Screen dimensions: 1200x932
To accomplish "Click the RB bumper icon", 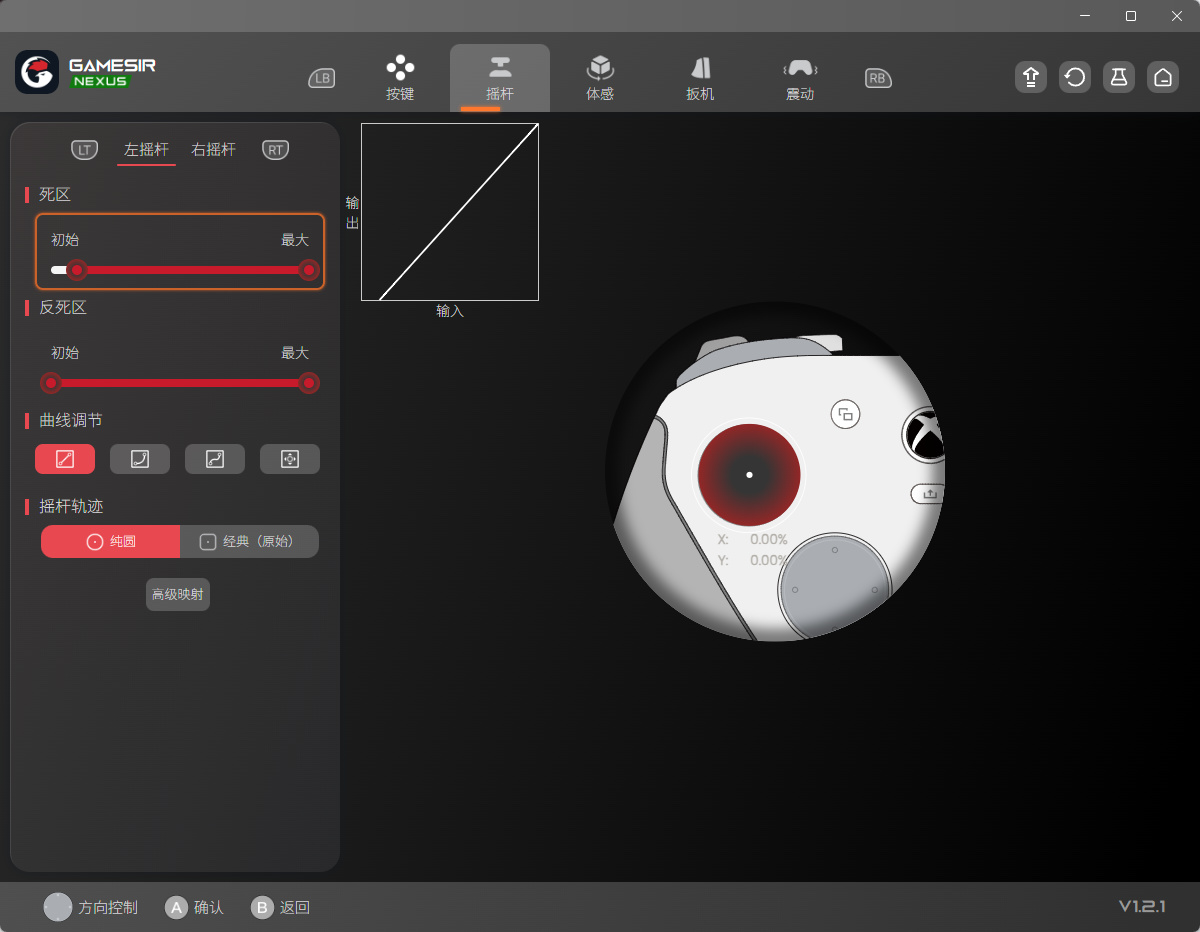I will (x=878, y=78).
